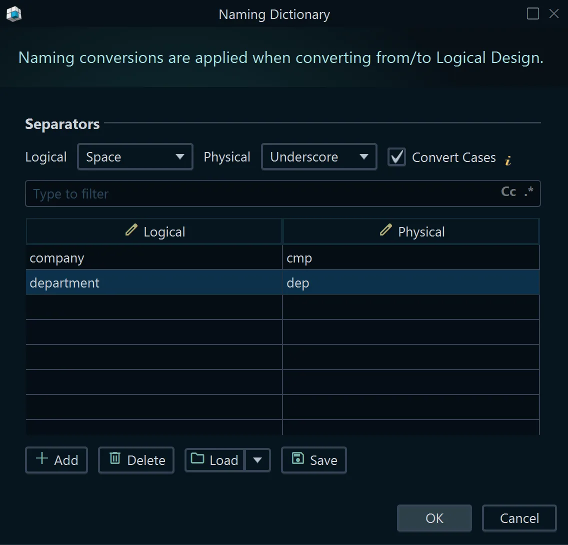Click the Delete button

(136, 460)
